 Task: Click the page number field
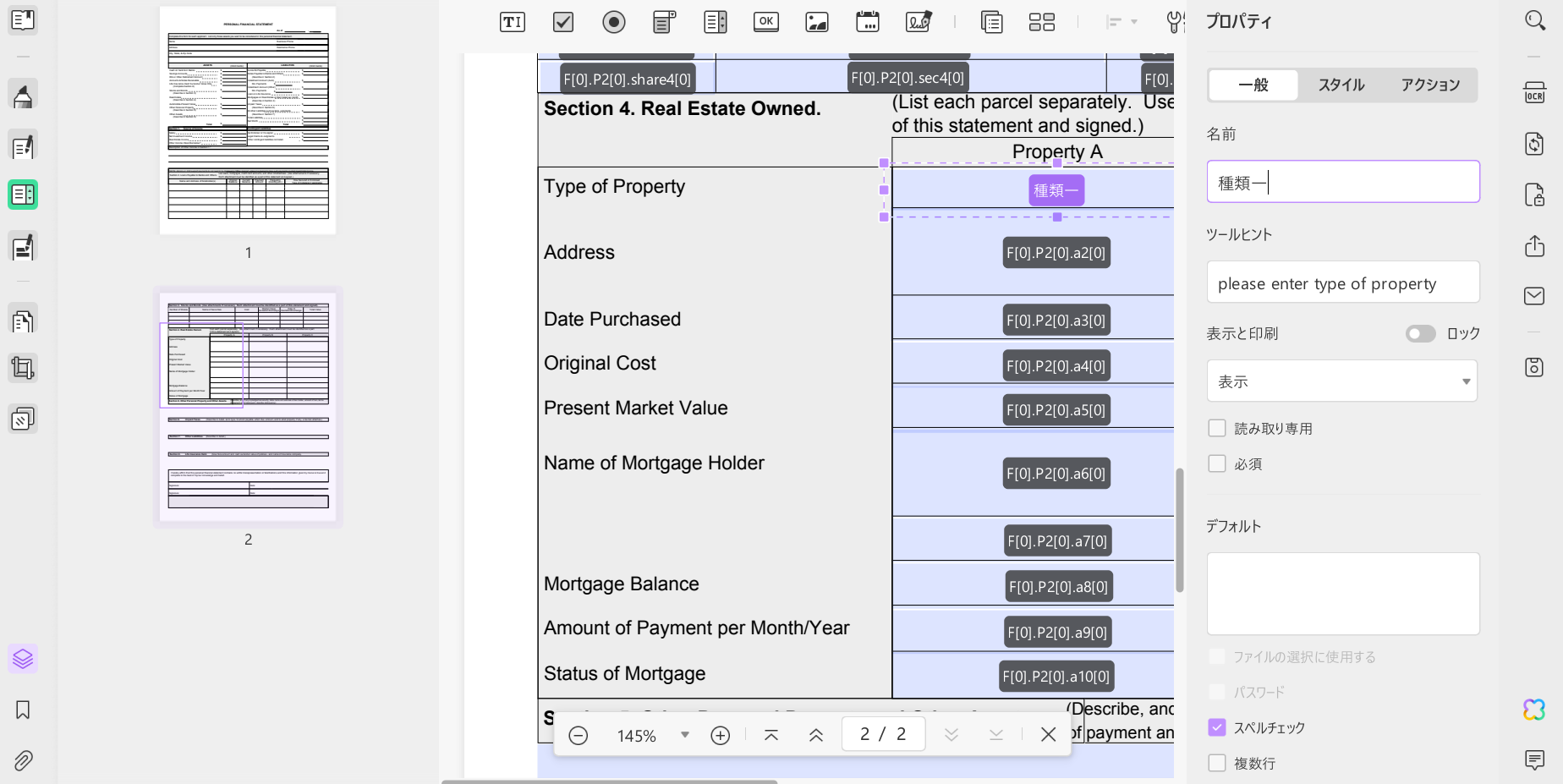click(x=883, y=734)
